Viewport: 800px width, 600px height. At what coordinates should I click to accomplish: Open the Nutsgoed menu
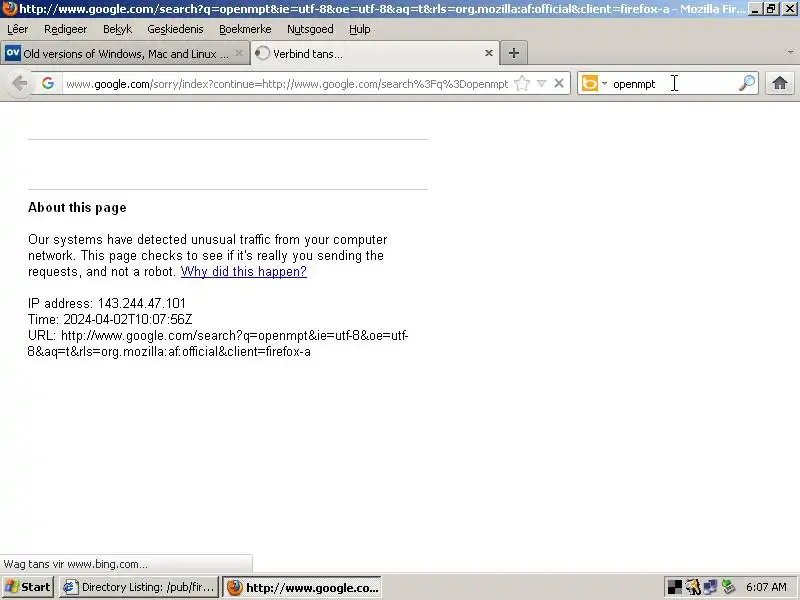pos(310,30)
